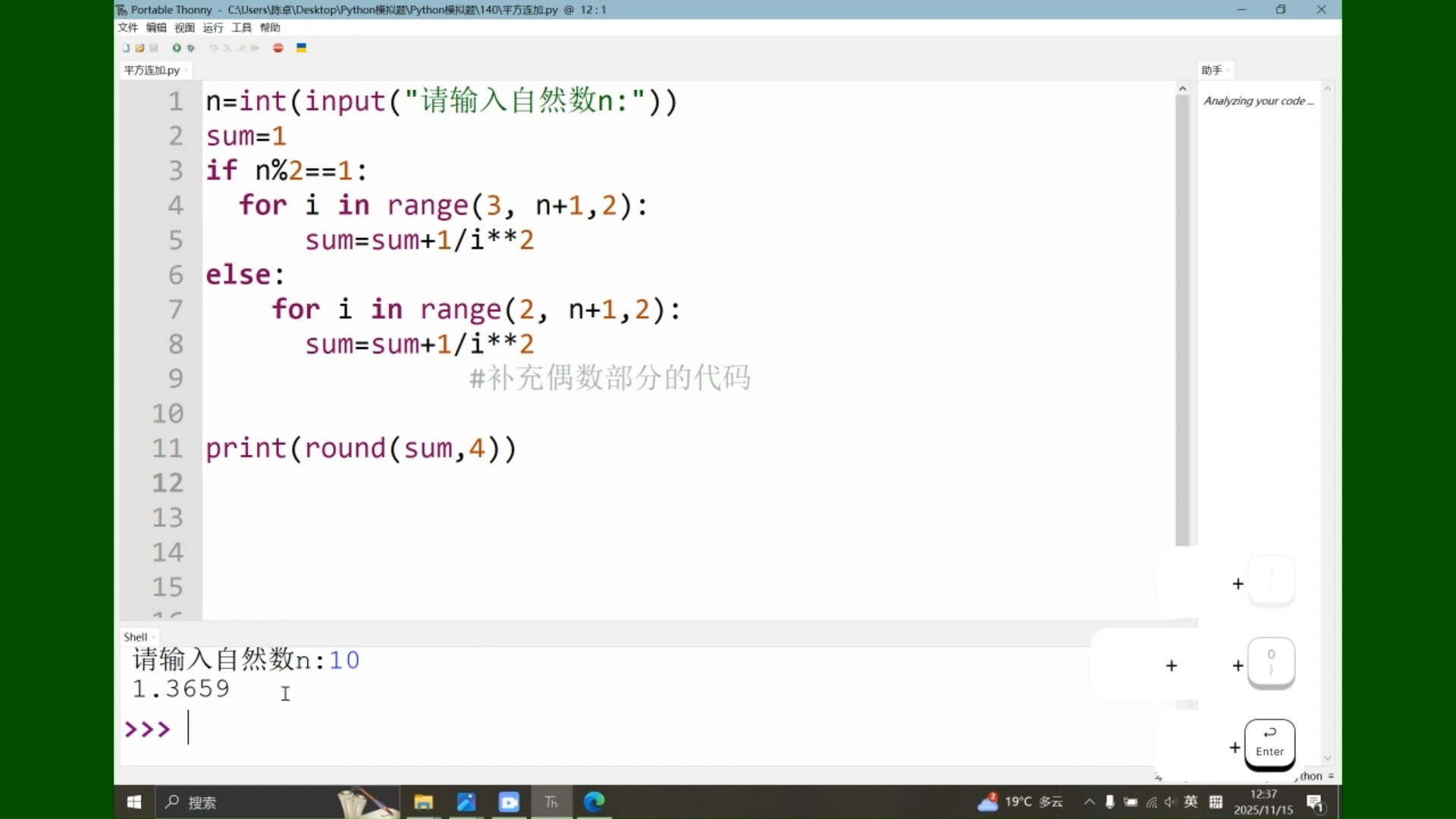Toggle the input method mode in system tray
Viewport: 1456px width, 819px height.
(x=1216, y=802)
